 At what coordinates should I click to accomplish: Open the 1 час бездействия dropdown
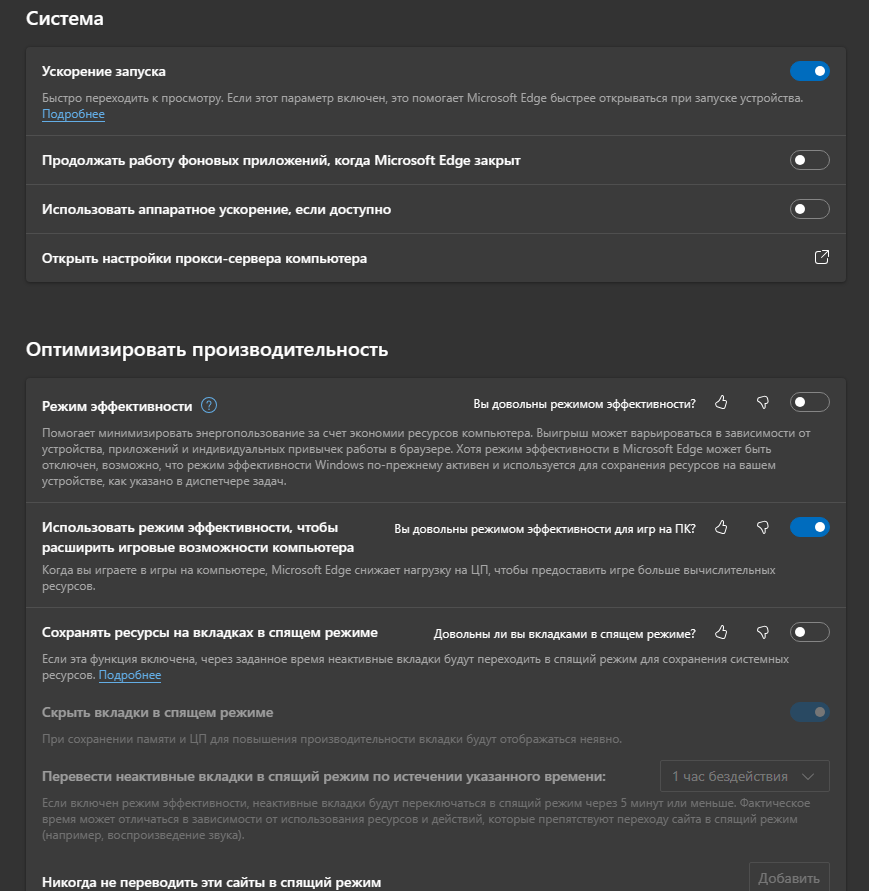745,776
